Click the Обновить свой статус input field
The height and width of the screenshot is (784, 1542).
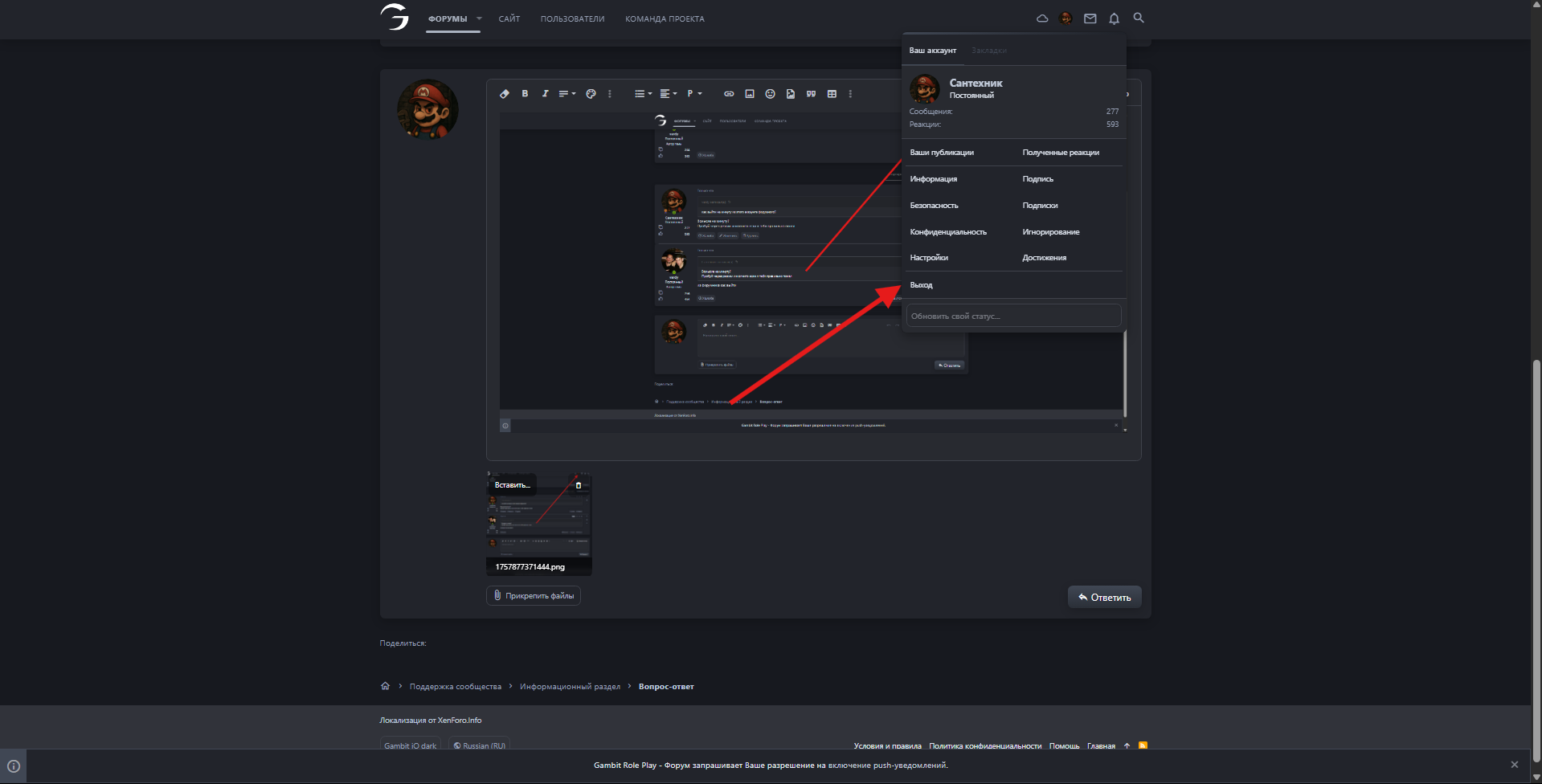[1012, 316]
